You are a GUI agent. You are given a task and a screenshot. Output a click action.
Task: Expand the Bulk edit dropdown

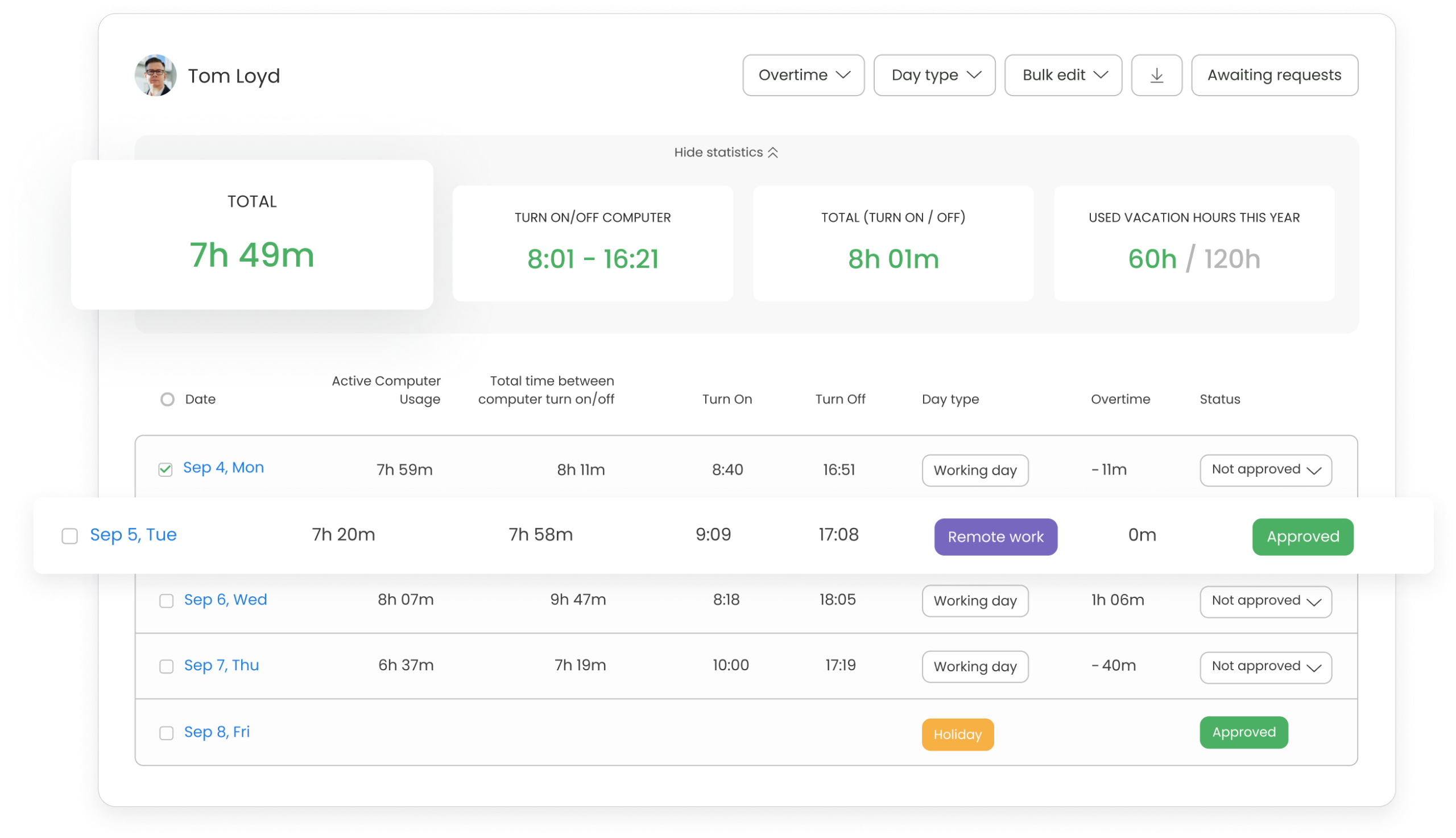(1063, 76)
